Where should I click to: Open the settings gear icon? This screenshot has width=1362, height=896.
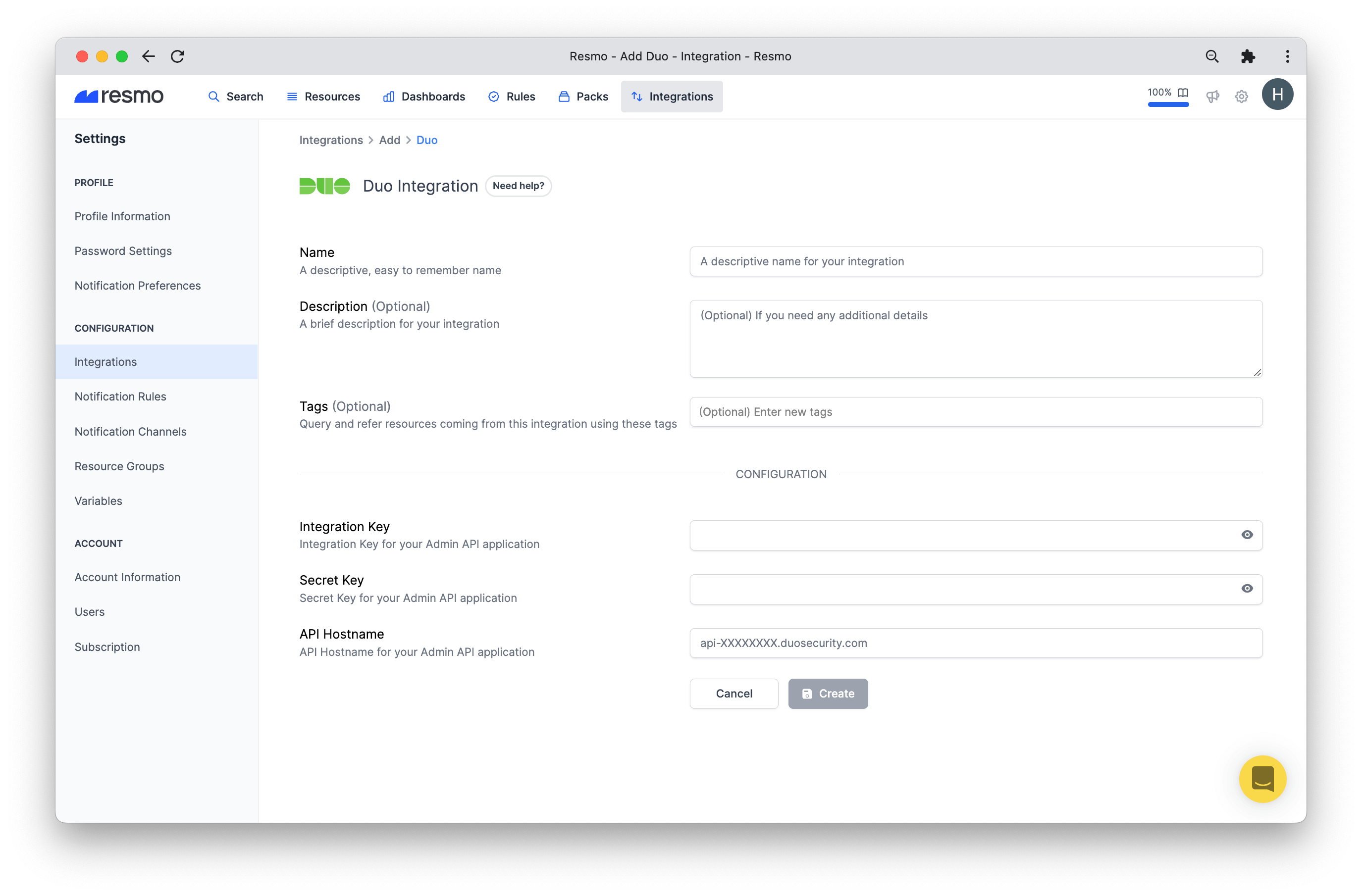pyautogui.click(x=1241, y=96)
